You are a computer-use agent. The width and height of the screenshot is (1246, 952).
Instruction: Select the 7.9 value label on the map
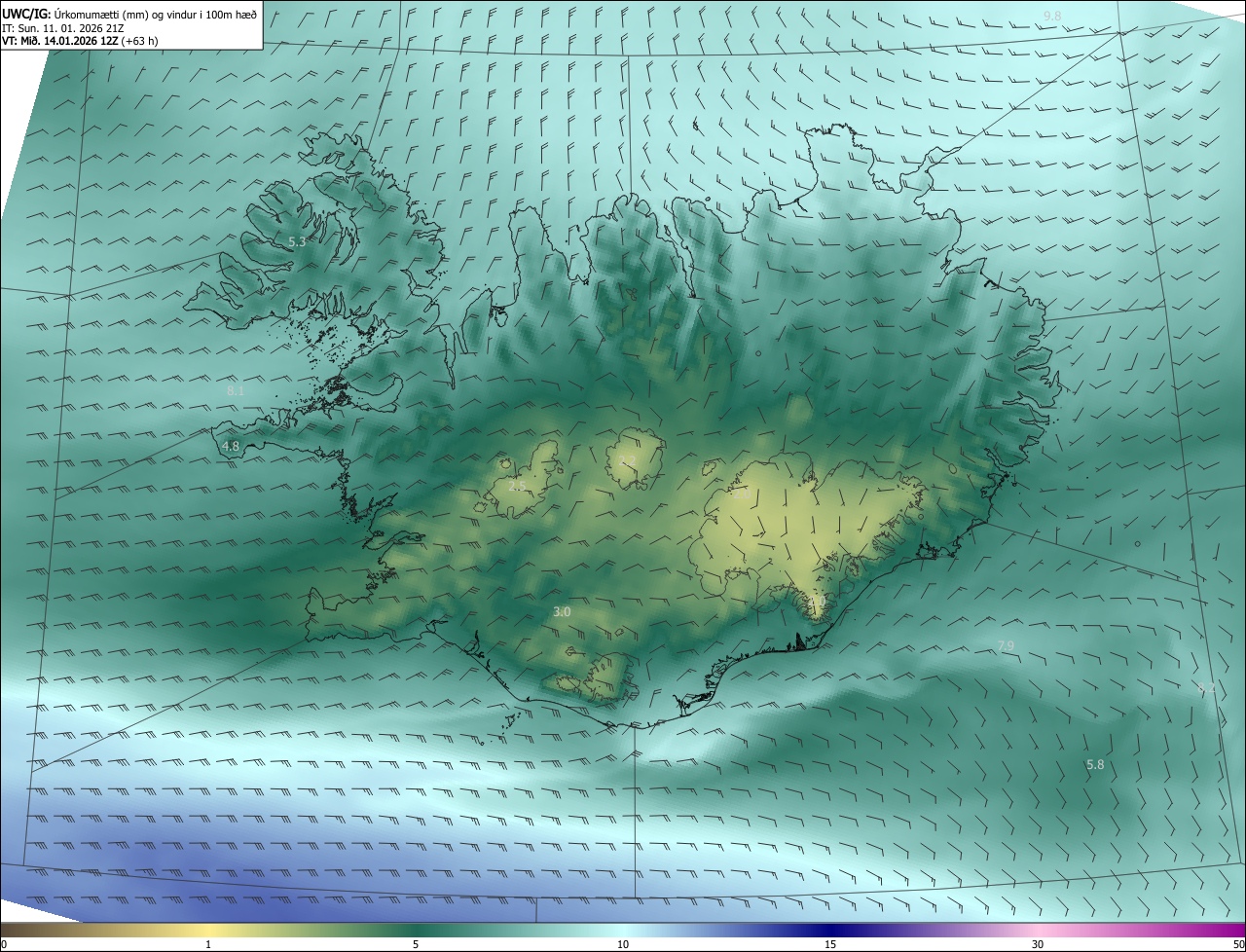[x=1006, y=646]
